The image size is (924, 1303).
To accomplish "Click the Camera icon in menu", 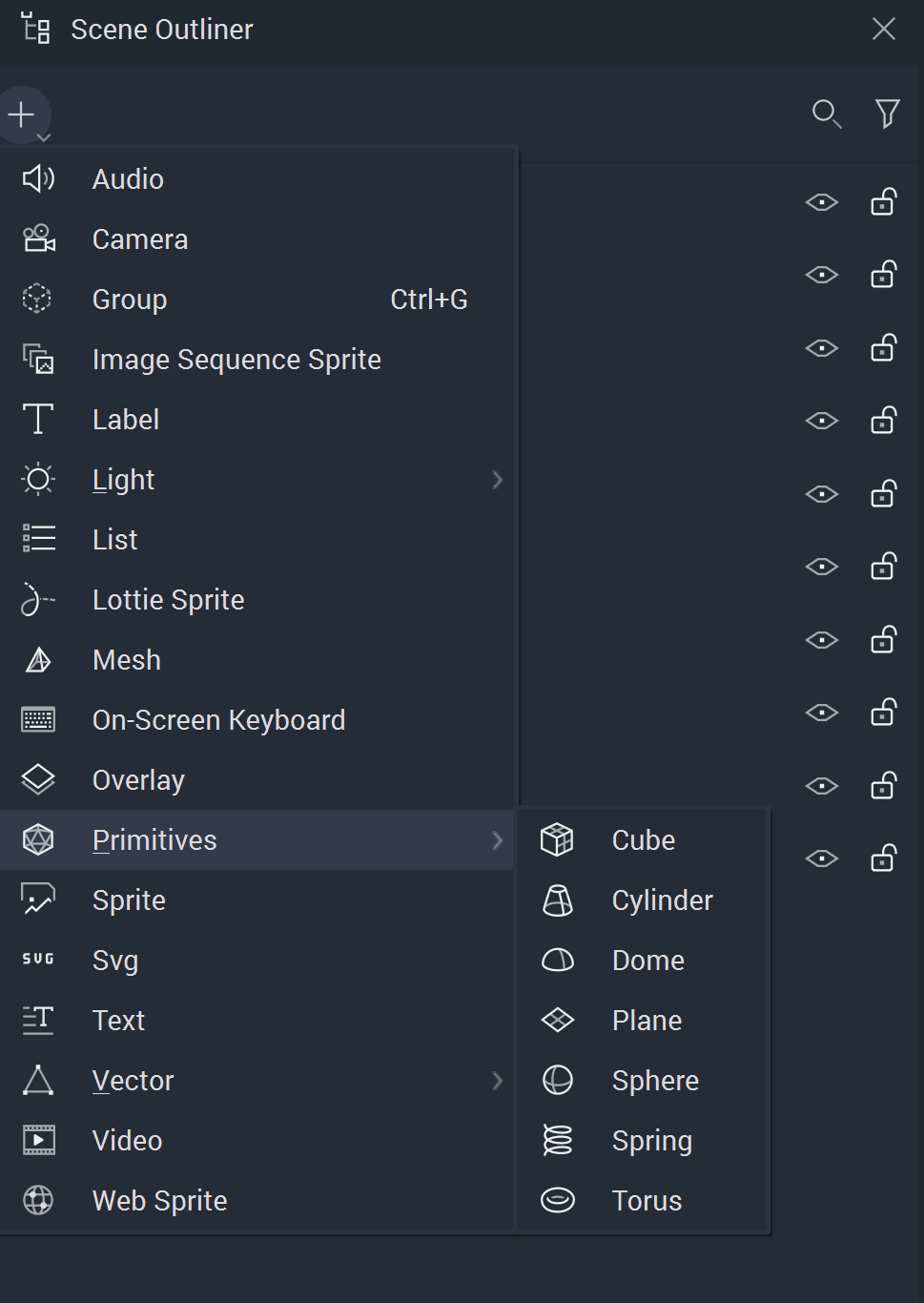I will [x=38, y=238].
